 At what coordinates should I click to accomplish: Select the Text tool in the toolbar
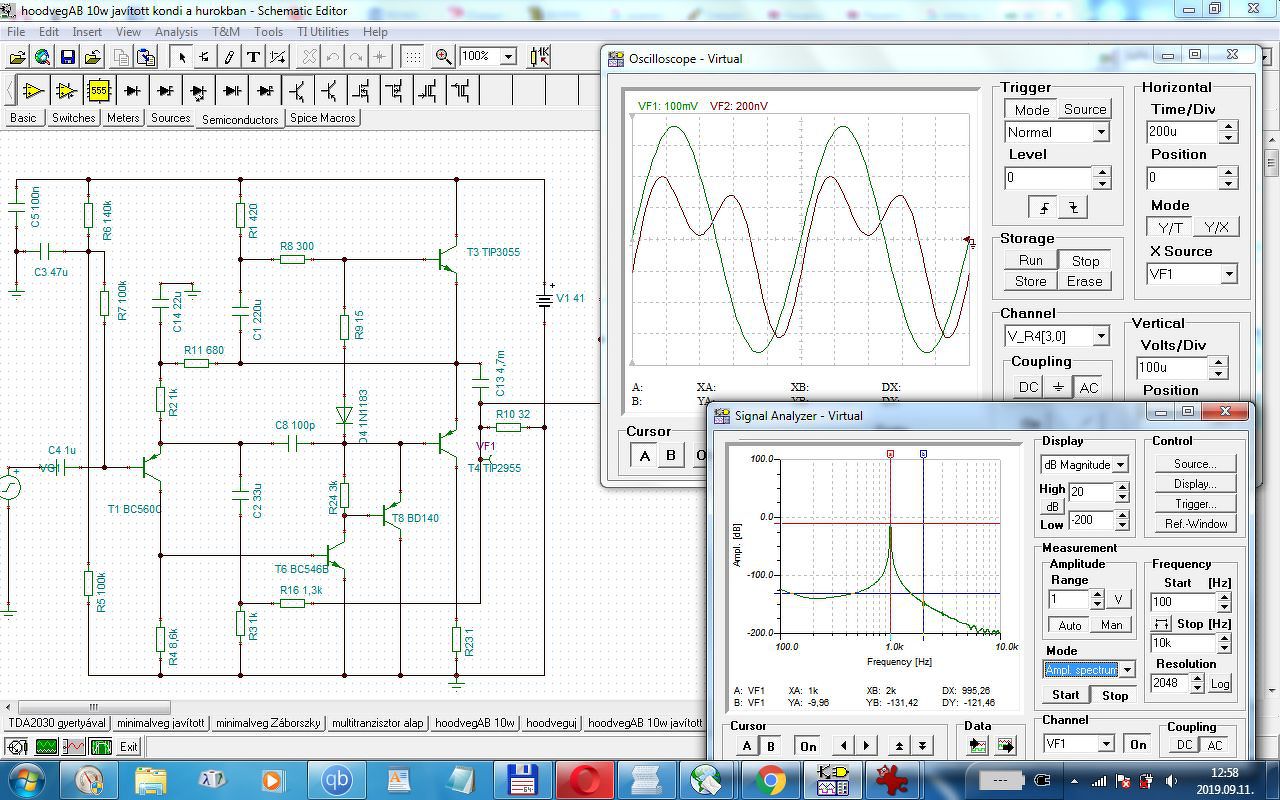tap(253, 57)
